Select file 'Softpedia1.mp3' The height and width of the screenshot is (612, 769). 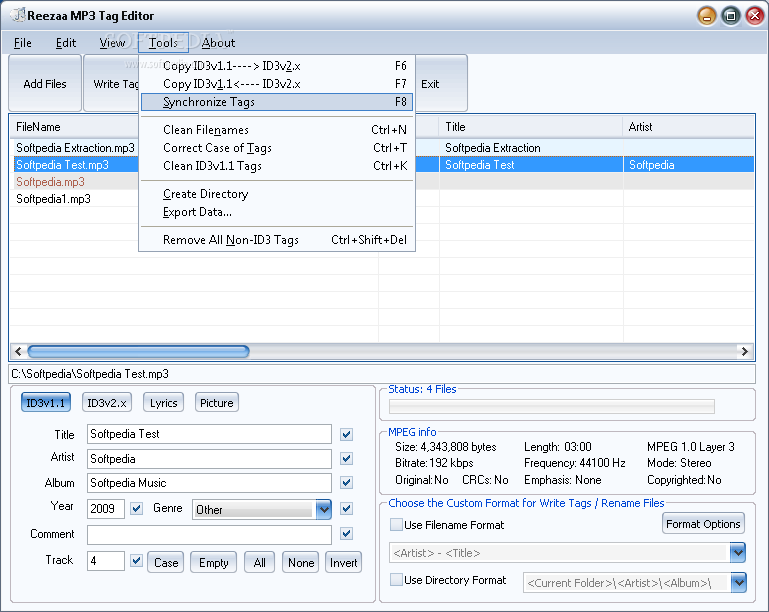tap(53, 199)
